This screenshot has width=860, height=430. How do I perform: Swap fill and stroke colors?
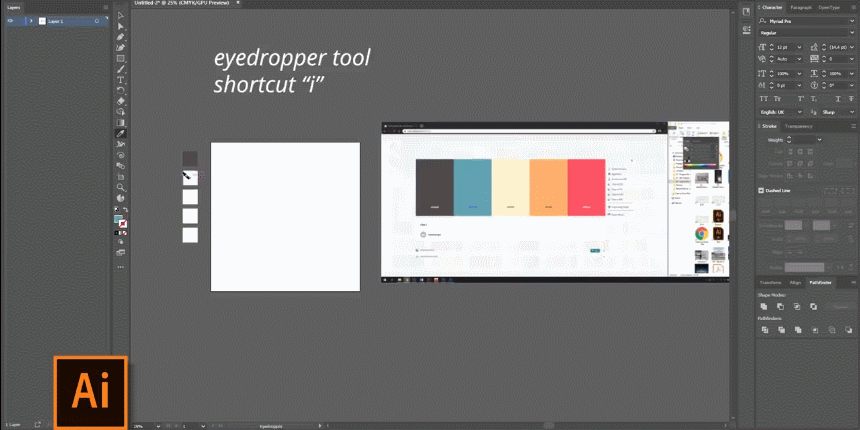[x=126, y=210]
